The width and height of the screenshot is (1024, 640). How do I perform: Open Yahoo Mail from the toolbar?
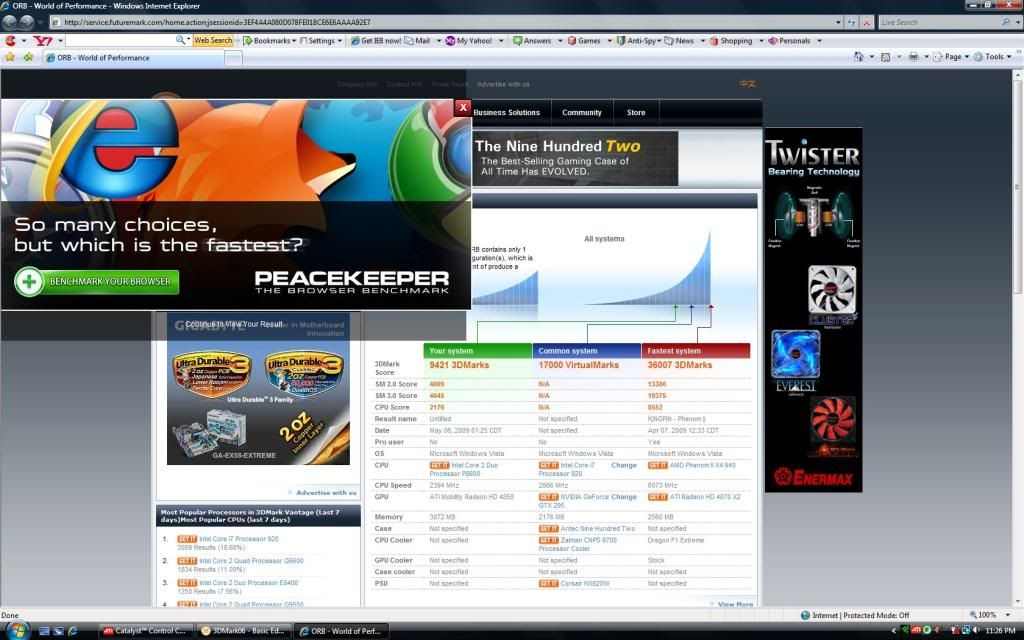(417, 40)
